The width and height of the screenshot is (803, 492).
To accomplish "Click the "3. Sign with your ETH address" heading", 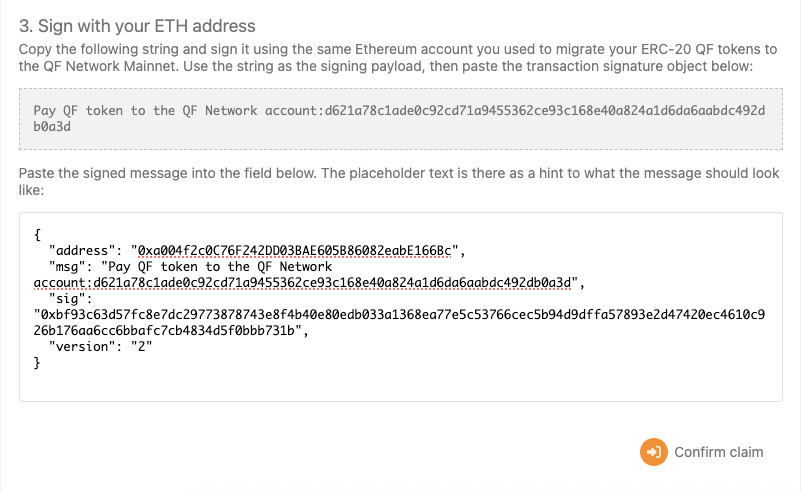I will click(137, 25).
